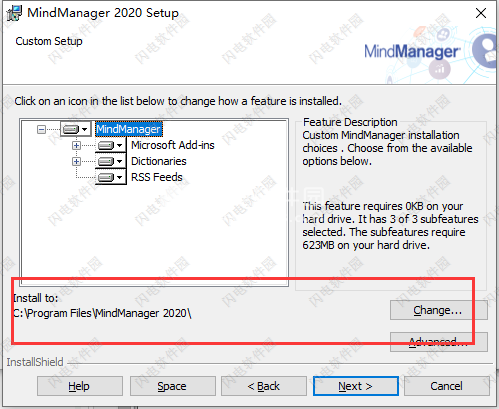Click the MindManager logo in header

click(412, 52)
